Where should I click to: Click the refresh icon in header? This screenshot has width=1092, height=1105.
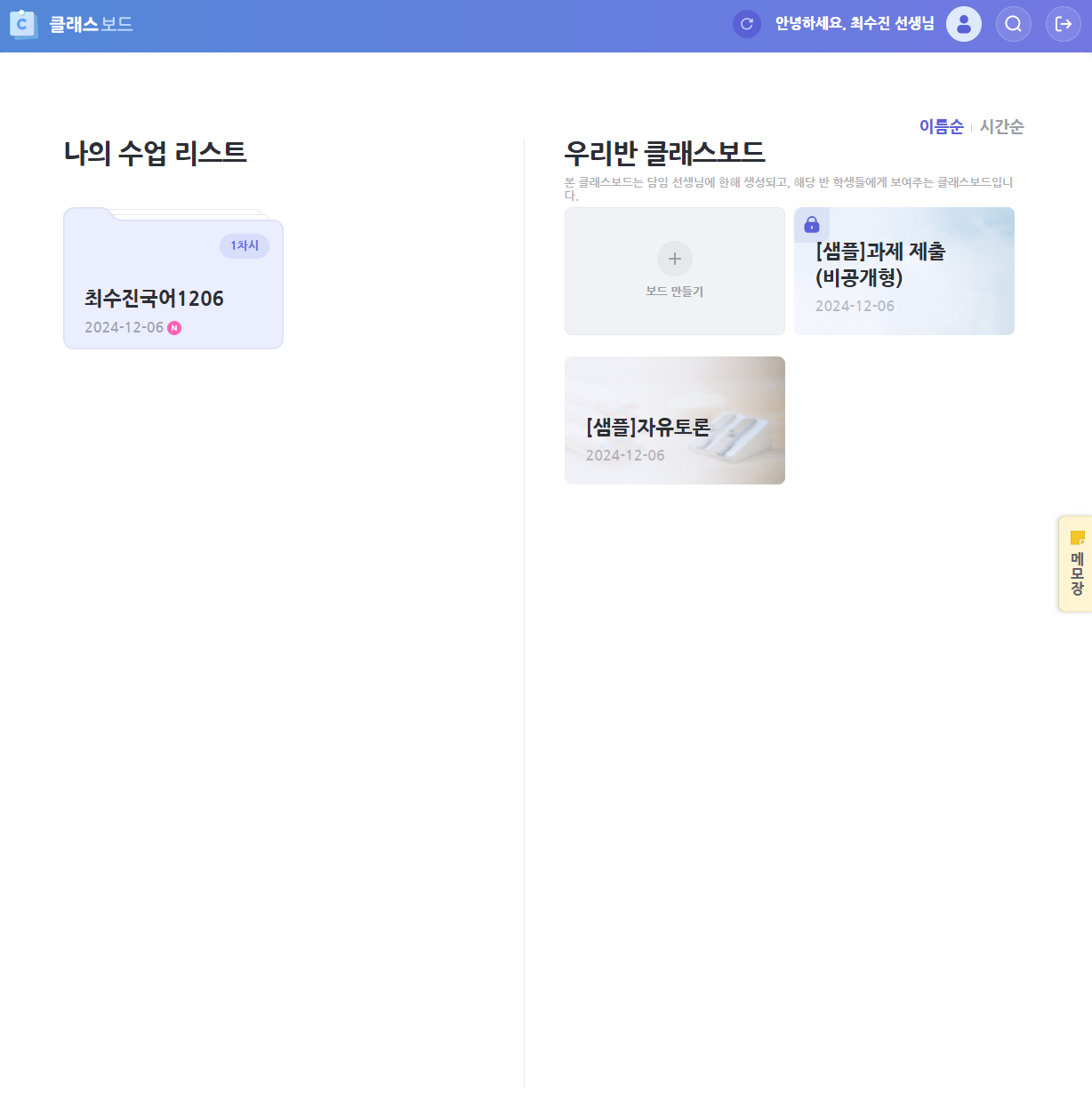747,24
